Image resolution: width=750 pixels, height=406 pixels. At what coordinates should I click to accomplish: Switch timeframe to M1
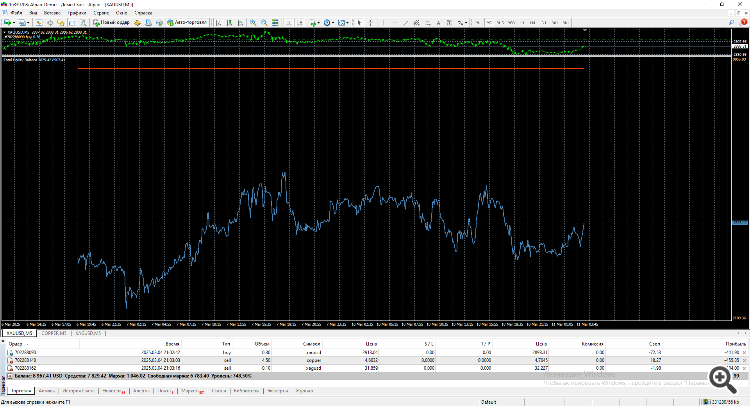point(477,22)
